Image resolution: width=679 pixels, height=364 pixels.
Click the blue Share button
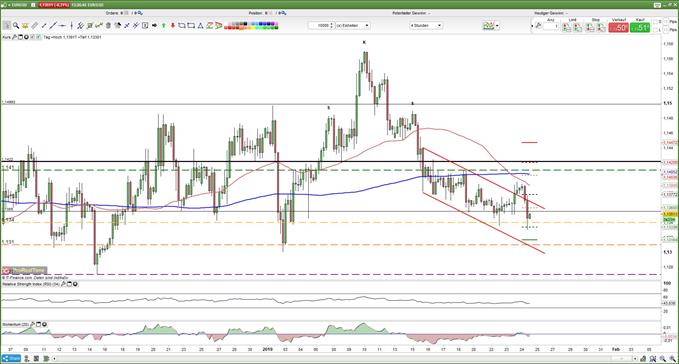[11, 358]
